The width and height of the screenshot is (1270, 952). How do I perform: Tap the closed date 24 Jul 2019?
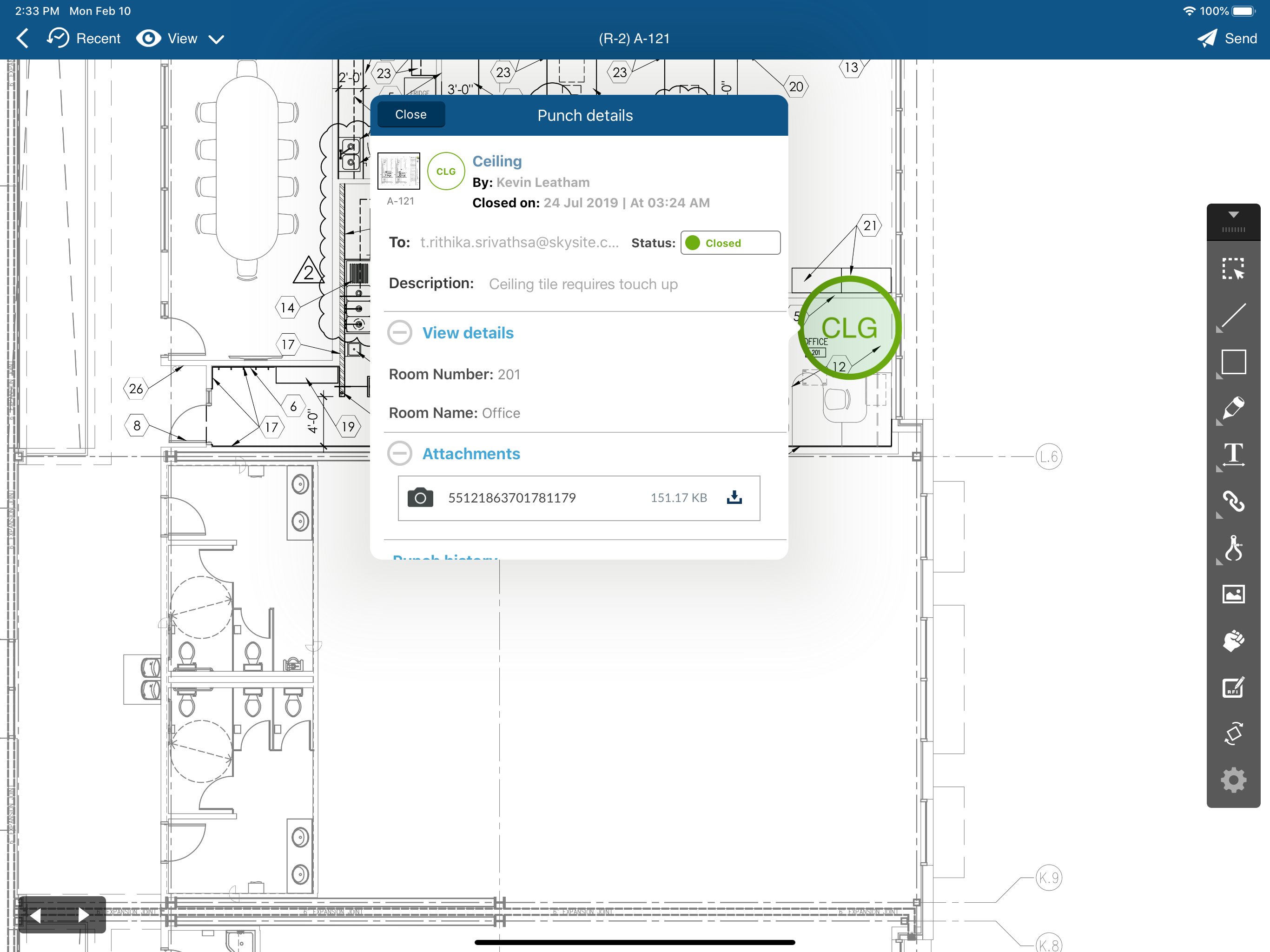(581, 203)
